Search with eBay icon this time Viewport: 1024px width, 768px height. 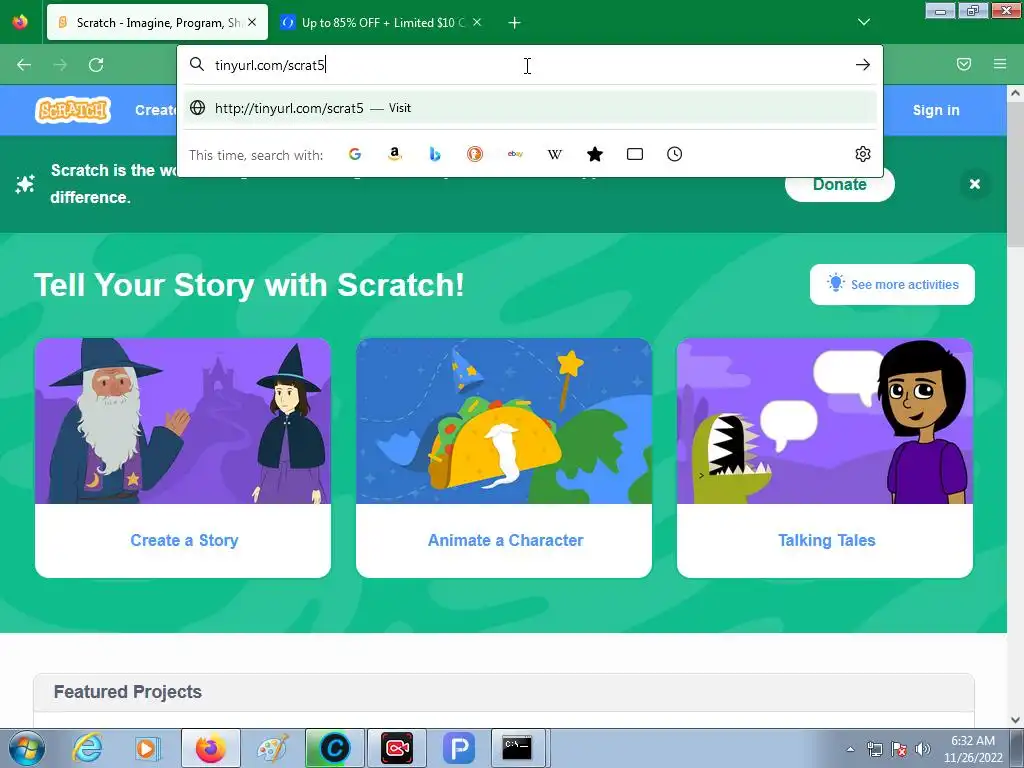click(515, 154)
